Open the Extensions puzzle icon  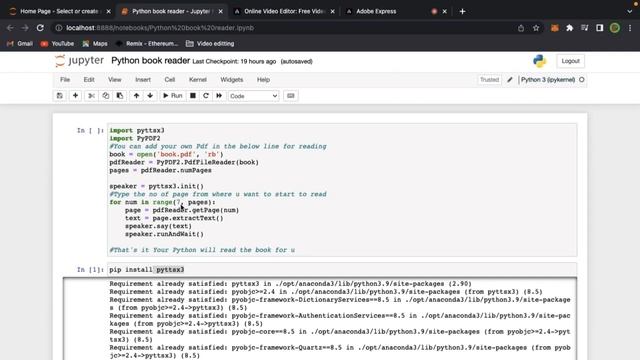(569, 28)
